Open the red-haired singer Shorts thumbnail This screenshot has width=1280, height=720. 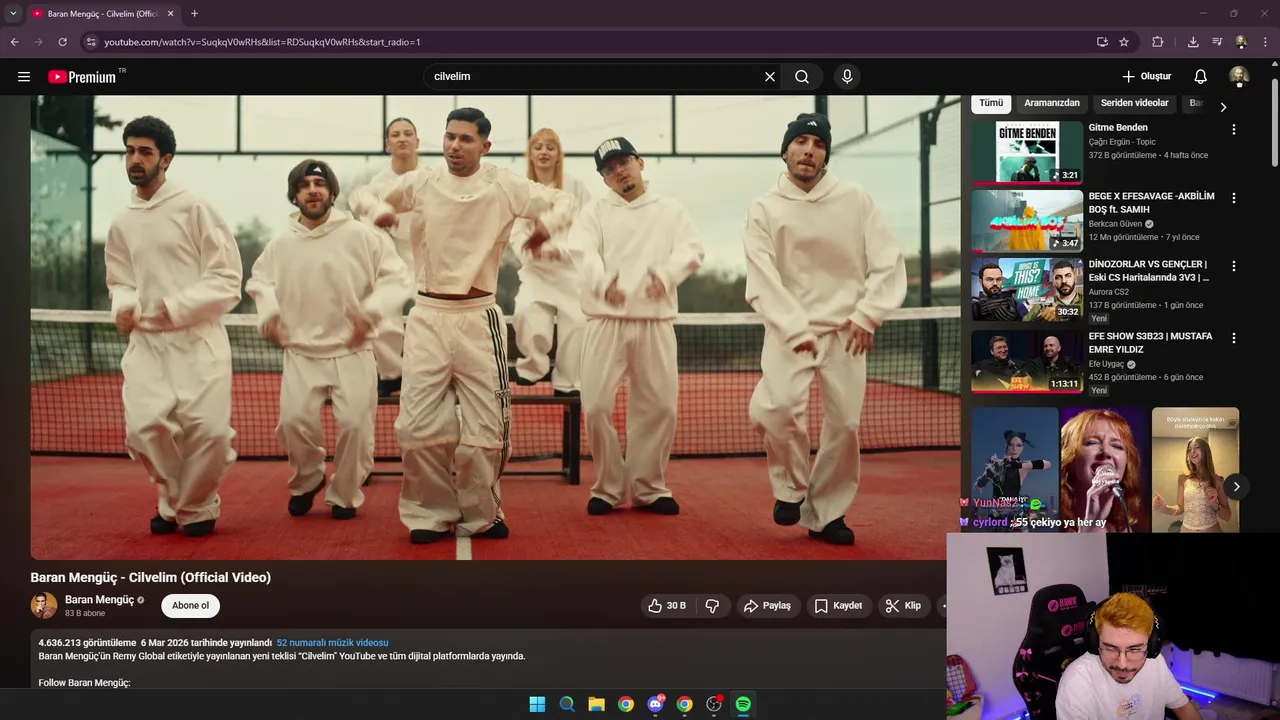click(1104, 468)
